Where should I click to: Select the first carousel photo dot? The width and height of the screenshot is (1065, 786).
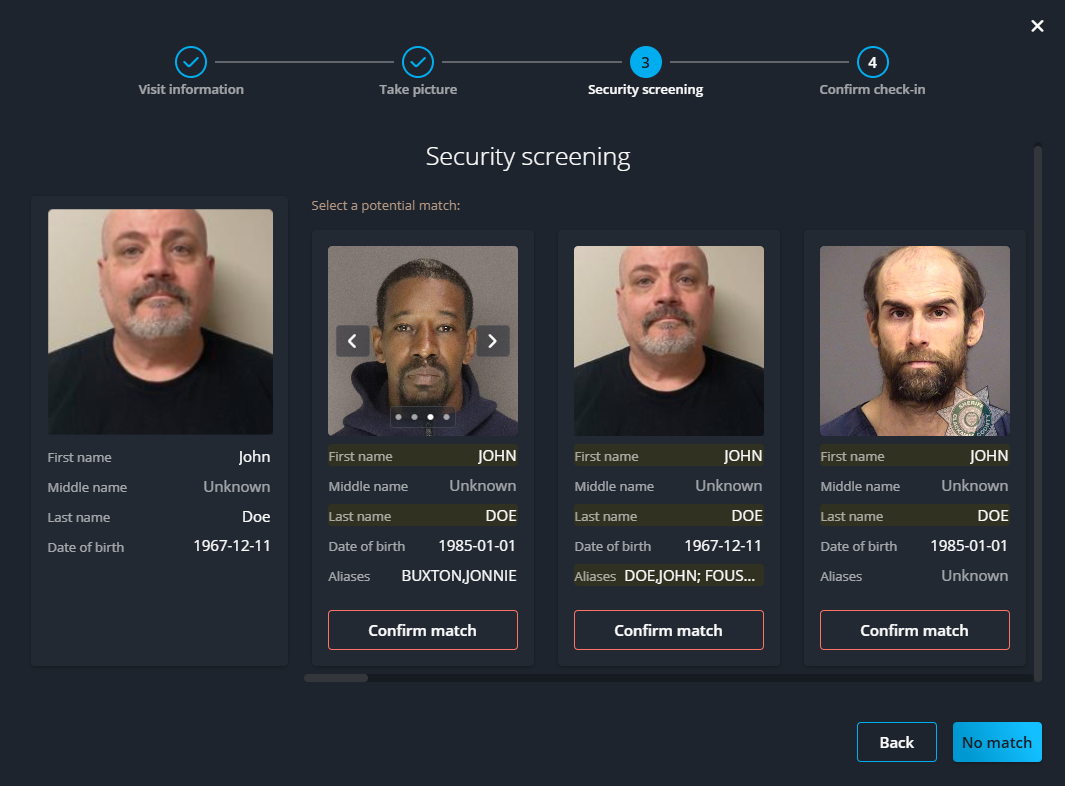[x=398, y=417]
